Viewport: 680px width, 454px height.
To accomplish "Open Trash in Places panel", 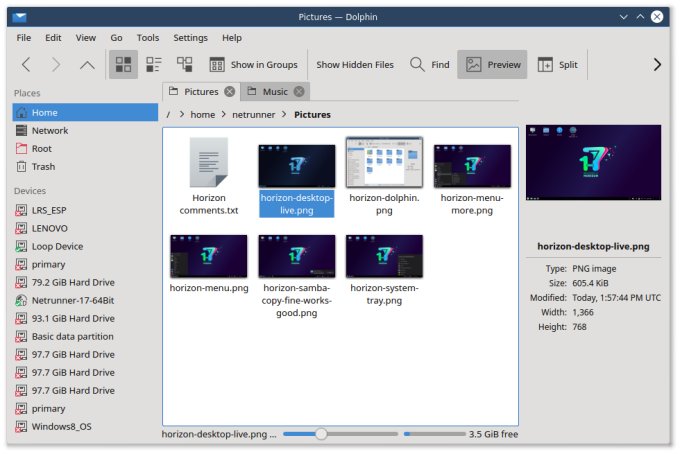I will [x=43, y=167].
